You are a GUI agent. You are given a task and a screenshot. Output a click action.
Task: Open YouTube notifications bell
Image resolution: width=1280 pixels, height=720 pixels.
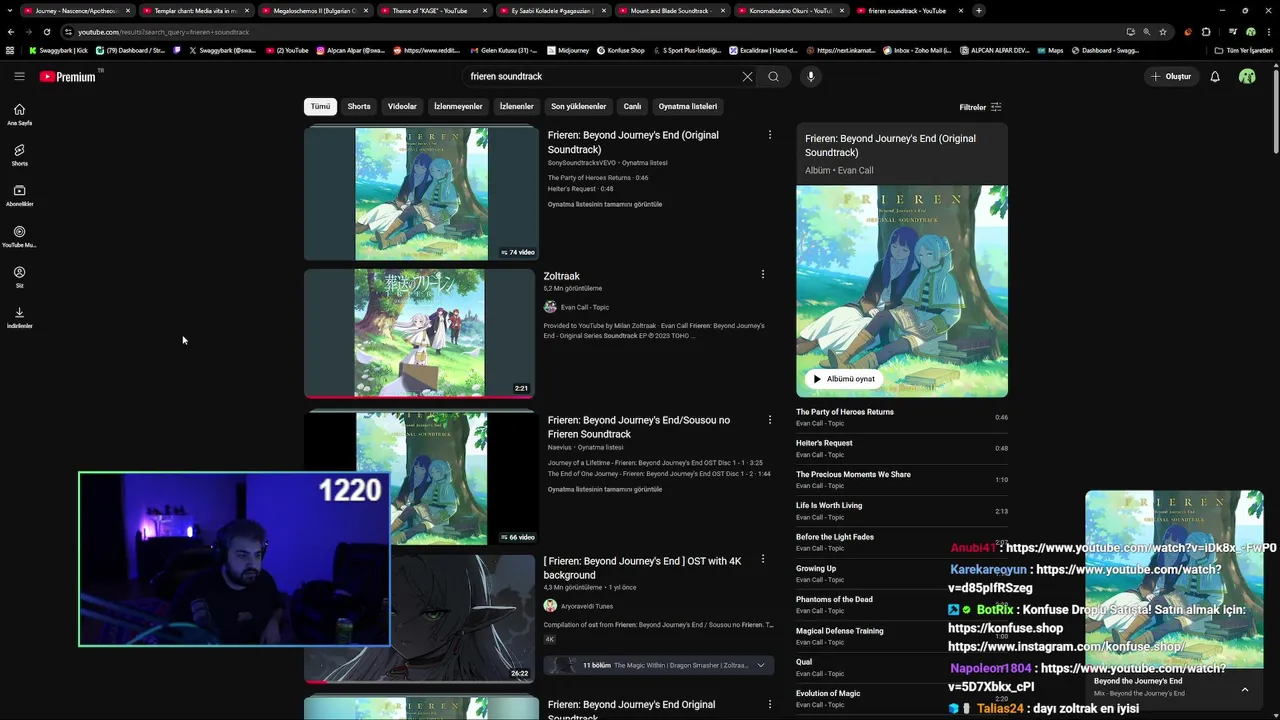coord(1215,76)
